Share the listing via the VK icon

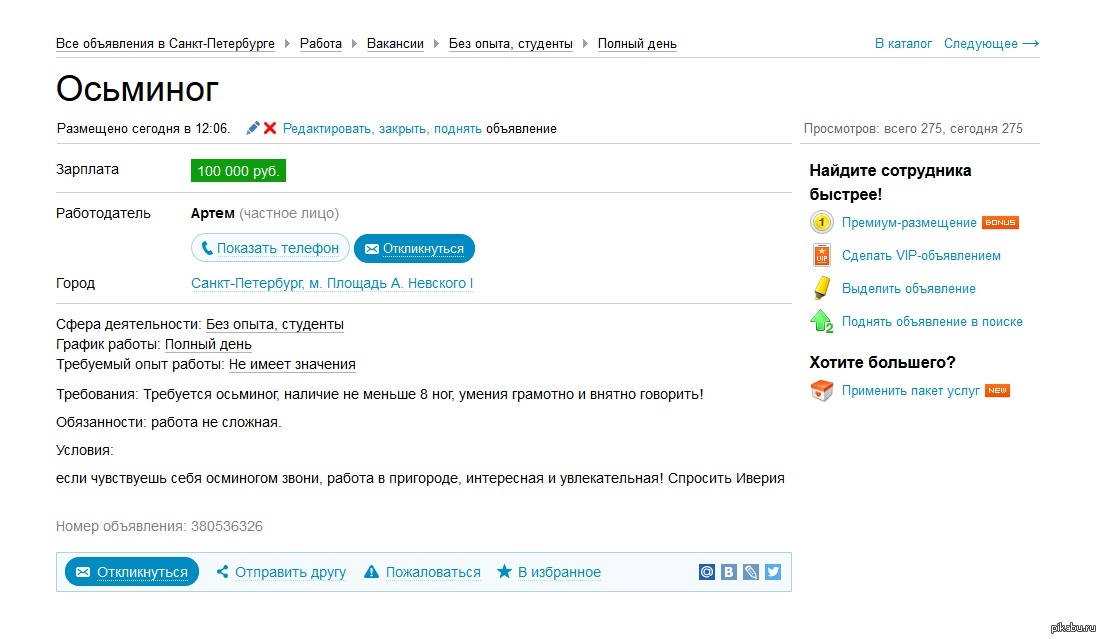point(729,572)
